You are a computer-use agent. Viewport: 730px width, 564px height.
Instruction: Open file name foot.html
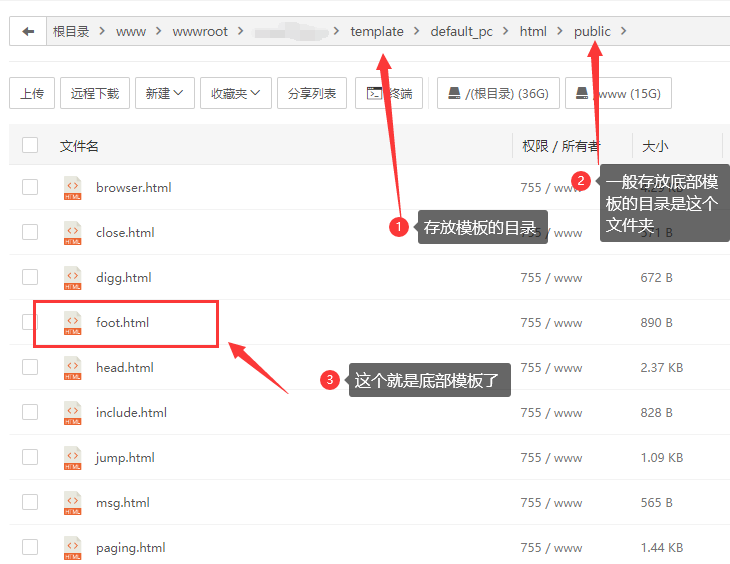[122, 322]
